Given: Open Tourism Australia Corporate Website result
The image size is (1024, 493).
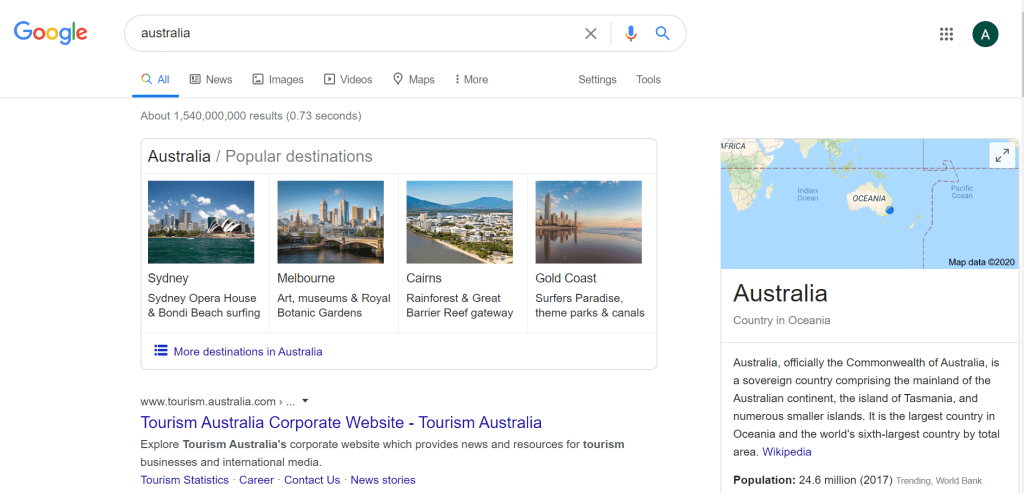Looking at the screenshot, I should [x=341, y=422].
